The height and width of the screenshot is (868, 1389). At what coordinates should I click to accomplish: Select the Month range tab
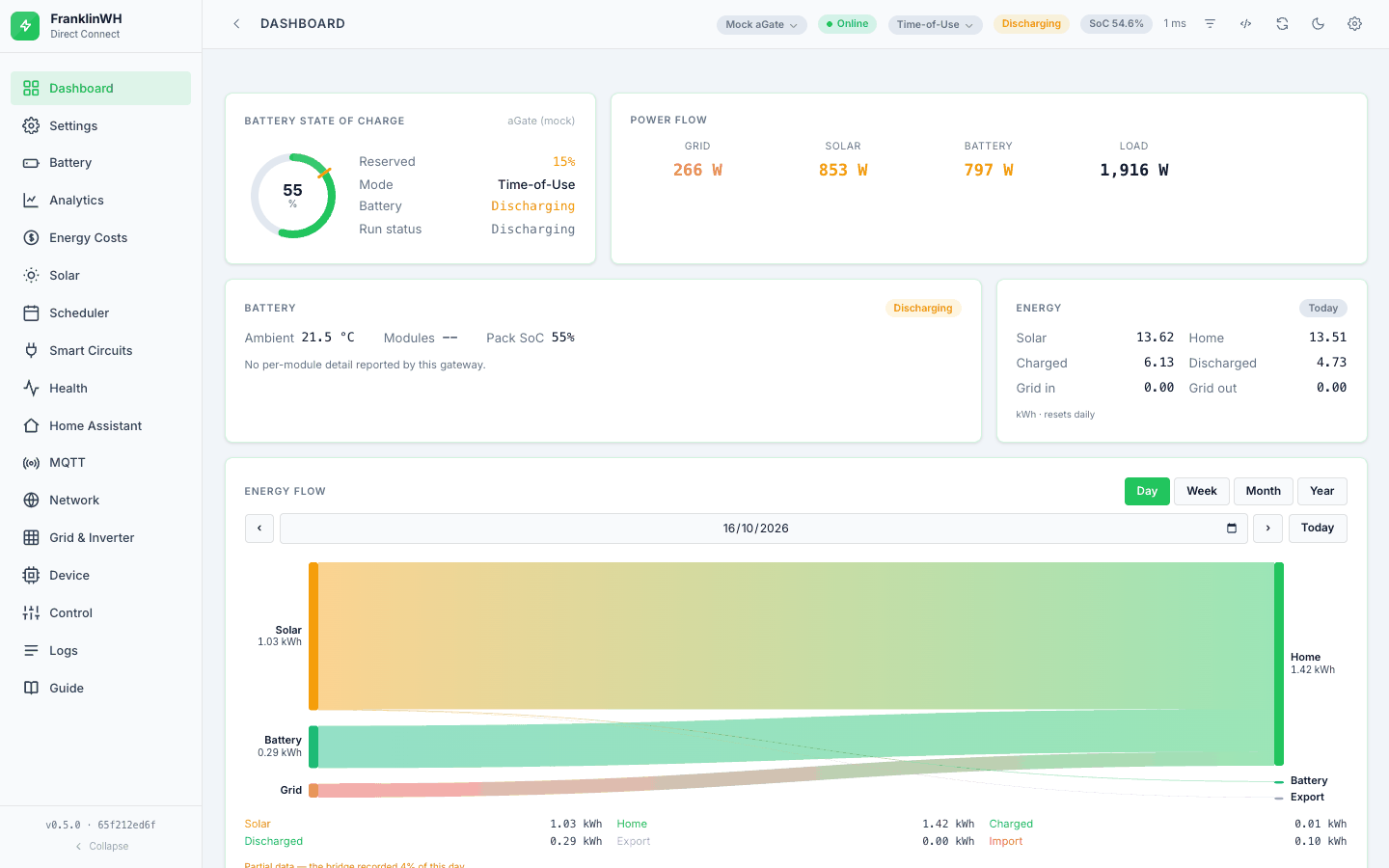1264,492
